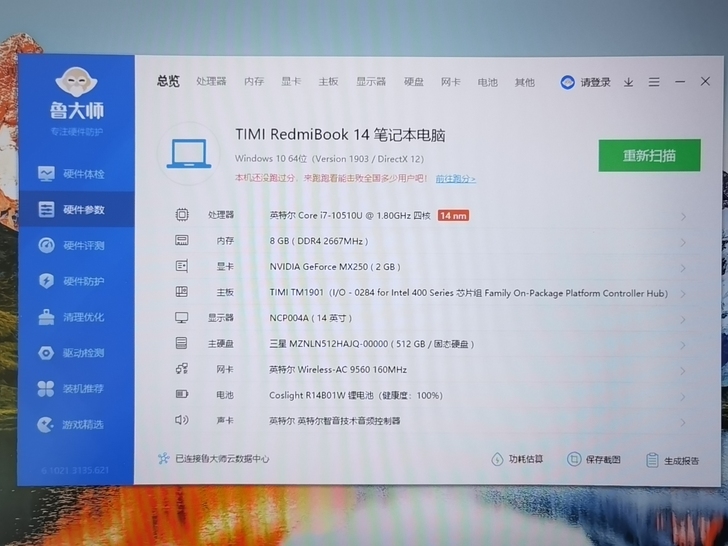
Task: Click 已连接鲁大师云数据中心 status text
Action: [x=222, y=459]
